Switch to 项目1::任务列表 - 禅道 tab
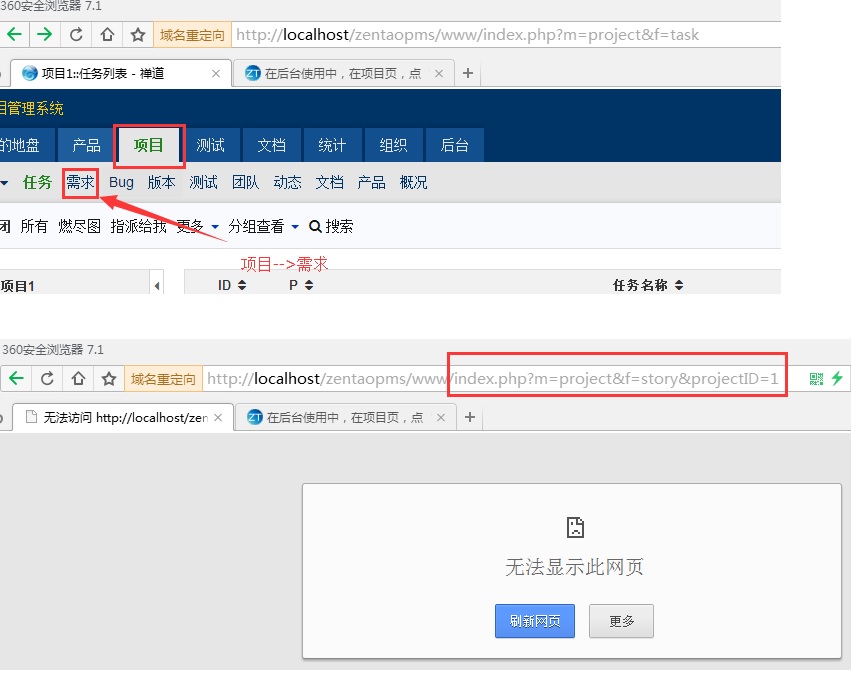The height and width of the screenshot is (673, 853). click(x=119, y=73)
